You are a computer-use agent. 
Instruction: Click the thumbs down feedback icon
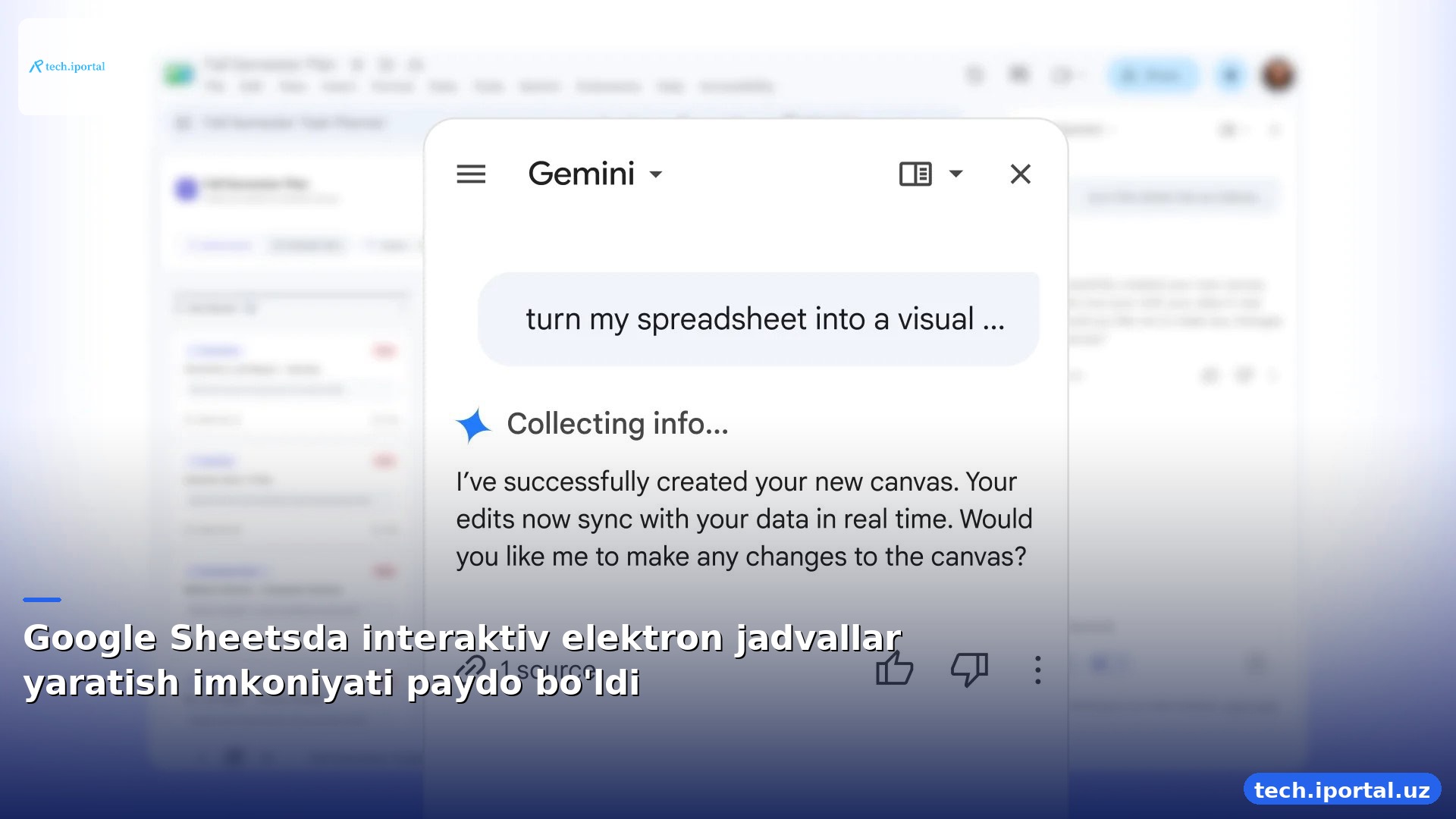click(x=970, y=669)
